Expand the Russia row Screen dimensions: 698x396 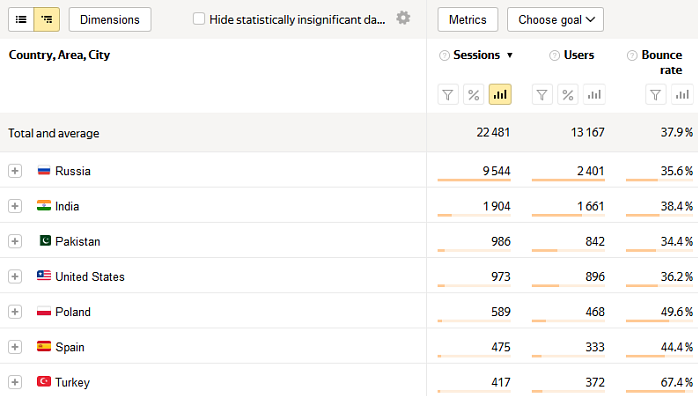click(x=15, y=171)
